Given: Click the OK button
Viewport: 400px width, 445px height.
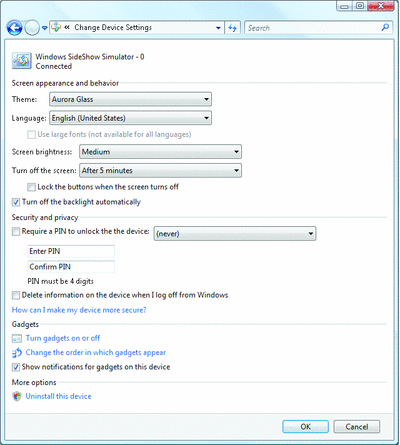Looking at the screenshot, I should [305, 427].
